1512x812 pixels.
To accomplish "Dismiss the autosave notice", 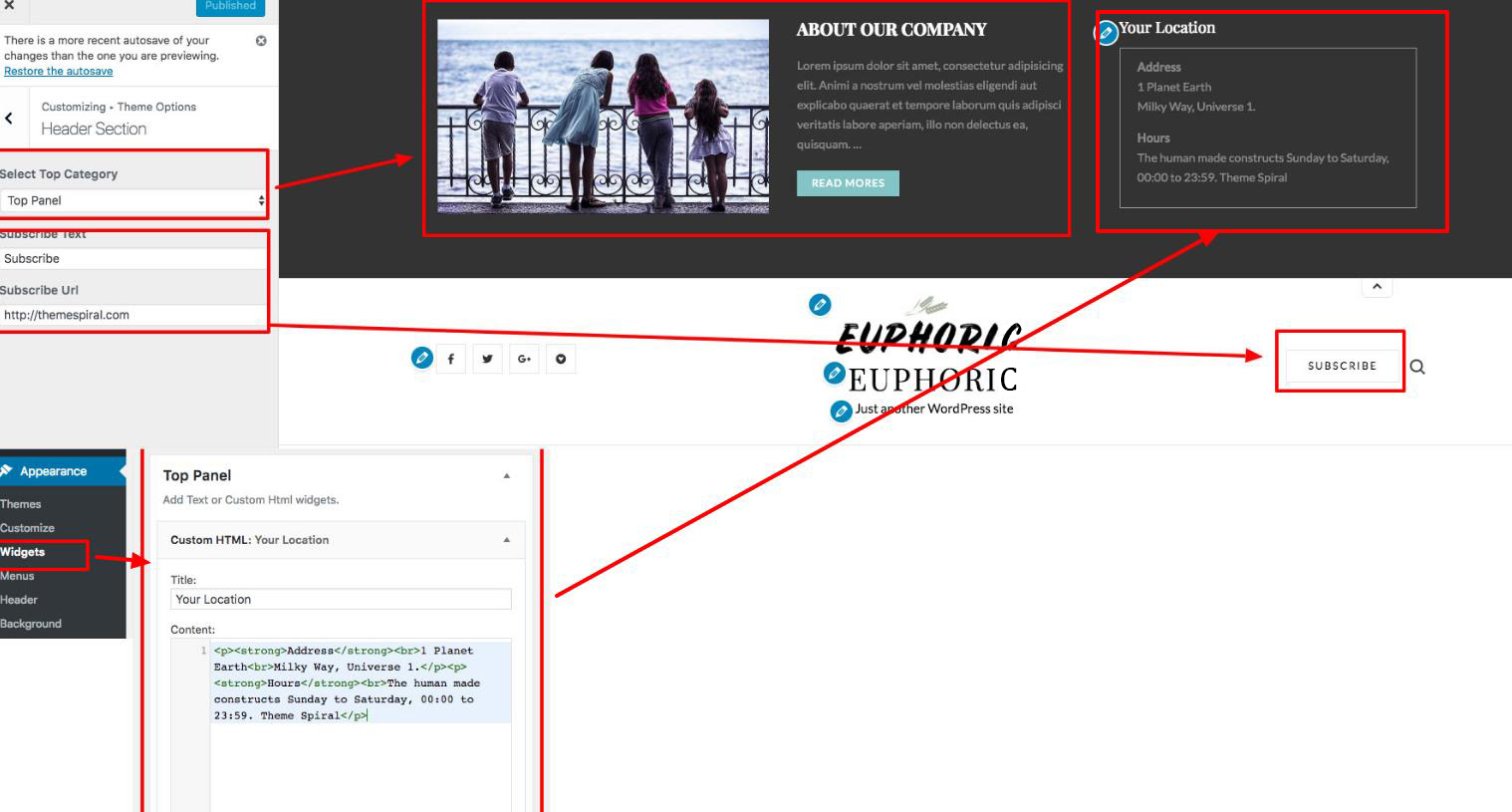I will 261,41.
